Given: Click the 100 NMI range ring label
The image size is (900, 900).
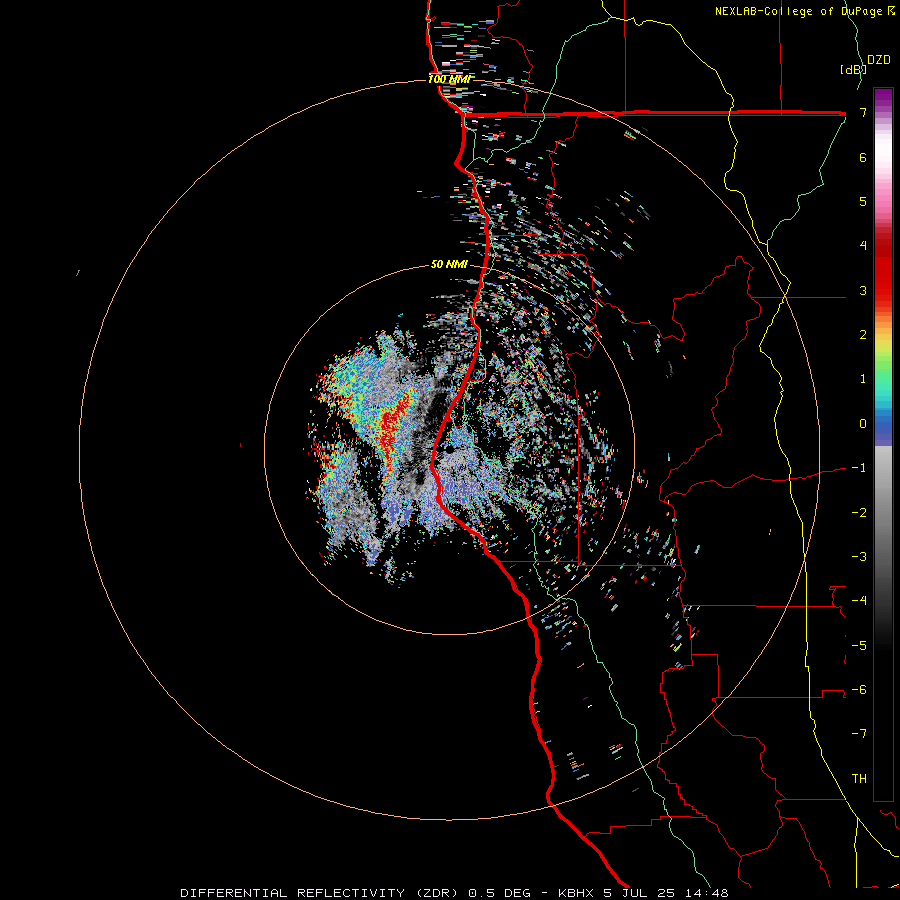Looking at the screenshot, I should pos(451,79).
